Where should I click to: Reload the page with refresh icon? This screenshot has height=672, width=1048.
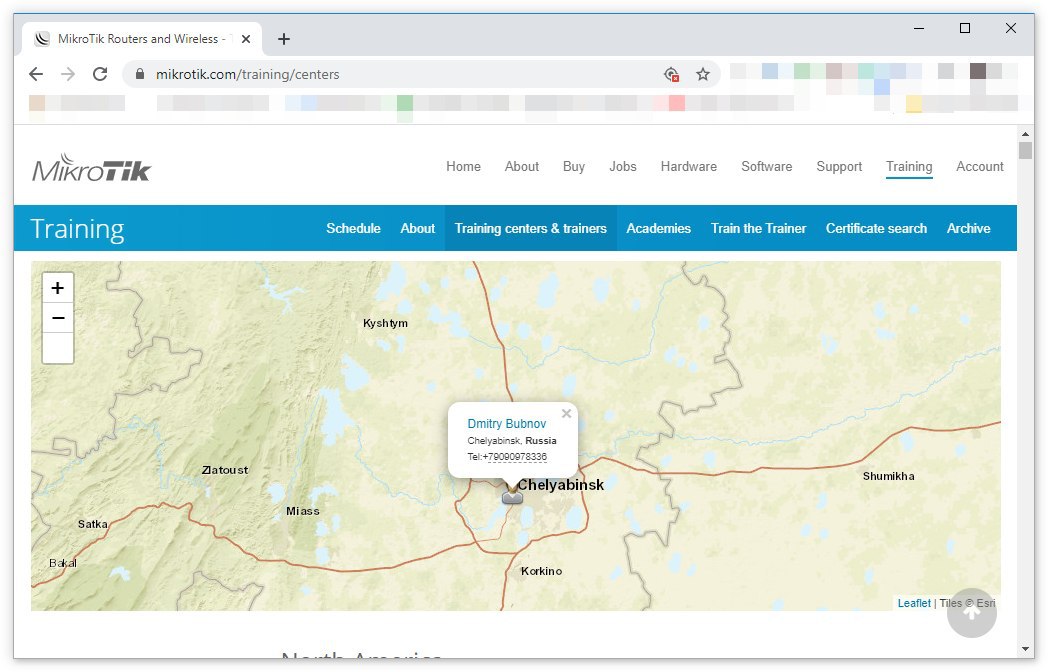[100, 74]
